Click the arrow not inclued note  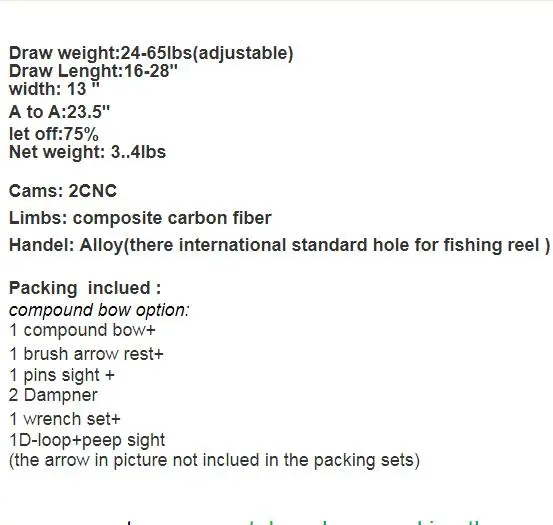(x=214, y=460)
